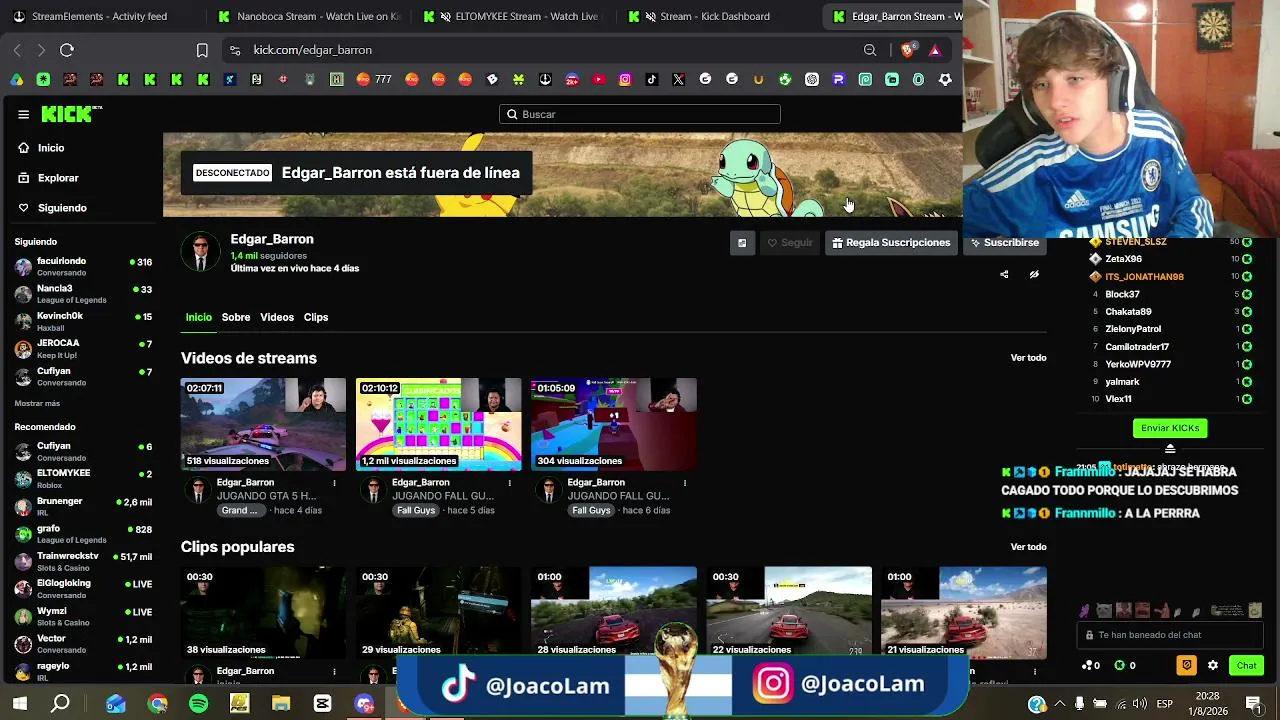Select the Inicio channel tab

point(198,317)
